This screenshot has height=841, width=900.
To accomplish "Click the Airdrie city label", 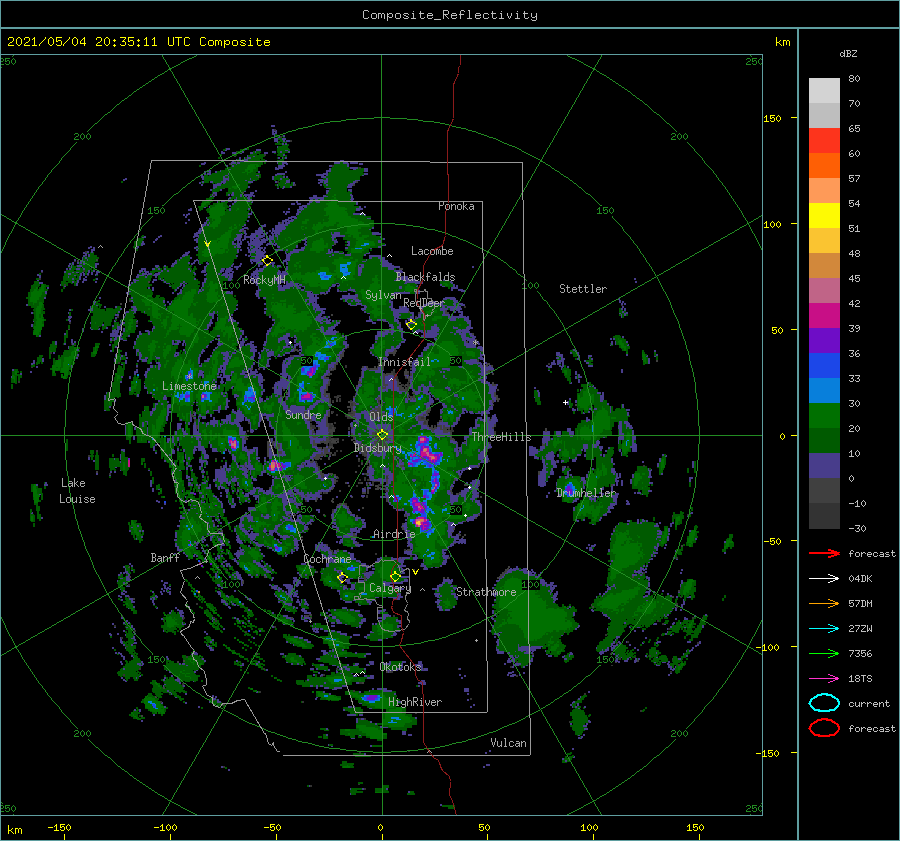I will coord(394,534).
